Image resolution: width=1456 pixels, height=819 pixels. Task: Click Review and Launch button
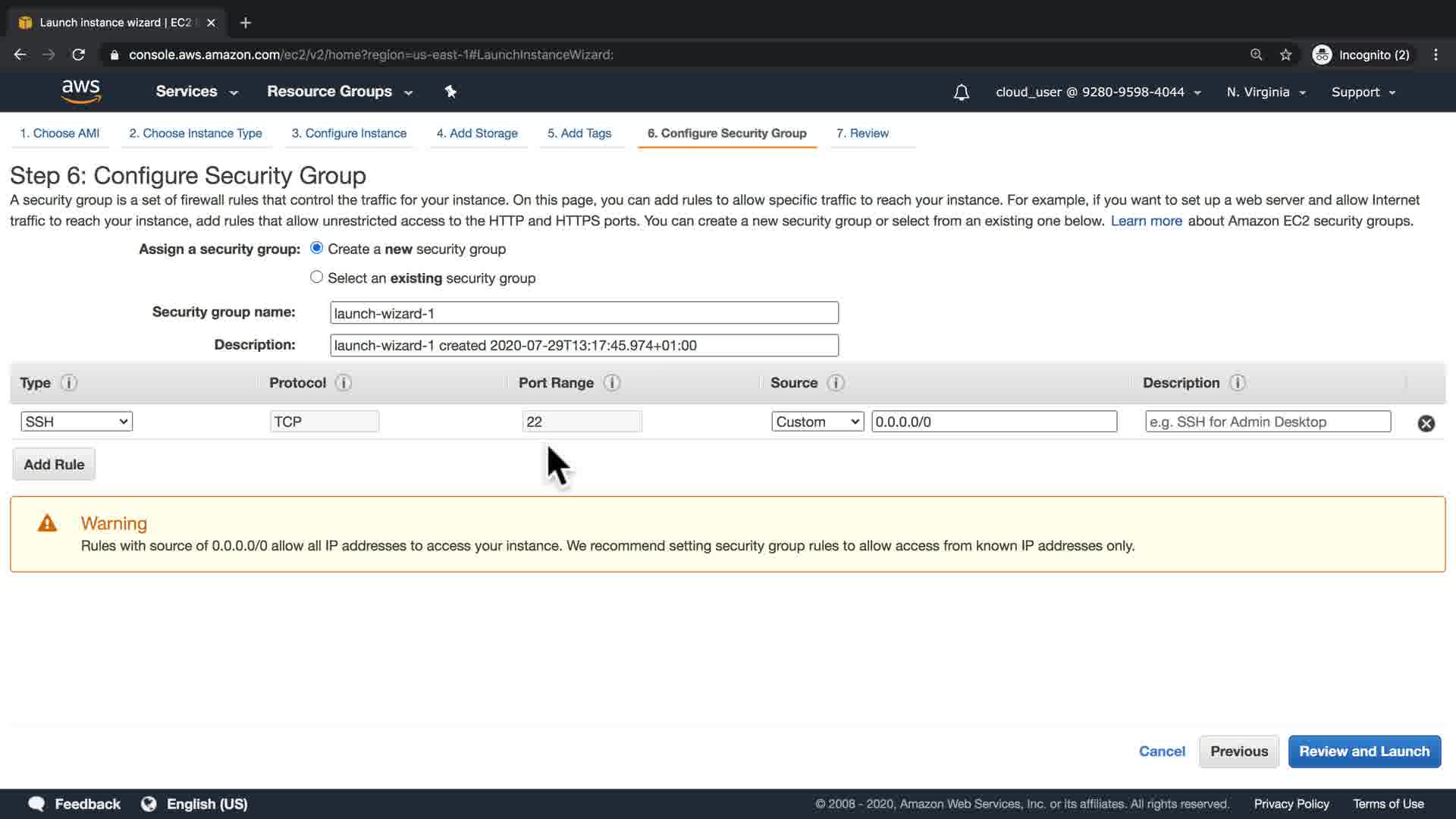point(1363,751)
